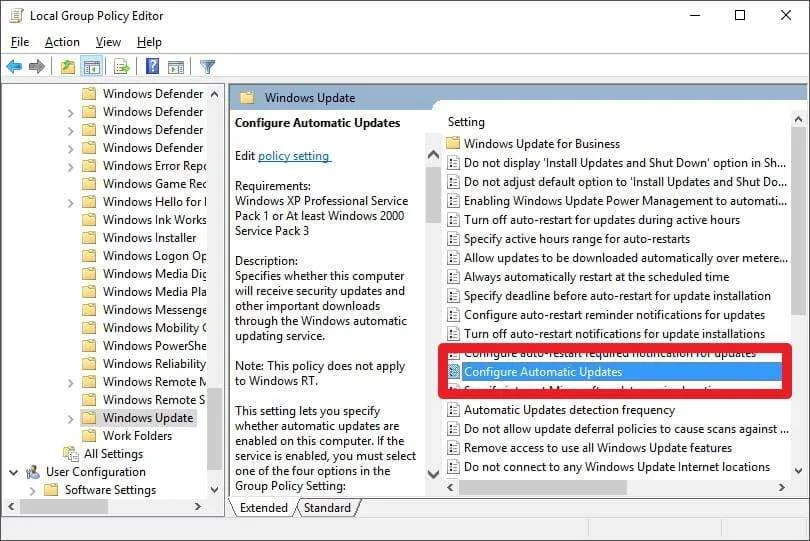Click the Windows Update folder icon in tree
This screenshot has width=810, height=541.
(89, 418)
